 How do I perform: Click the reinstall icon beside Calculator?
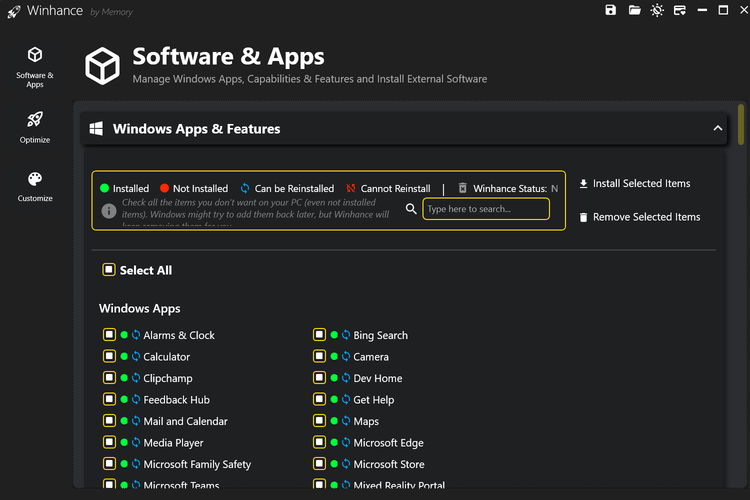tap(136, 356)
